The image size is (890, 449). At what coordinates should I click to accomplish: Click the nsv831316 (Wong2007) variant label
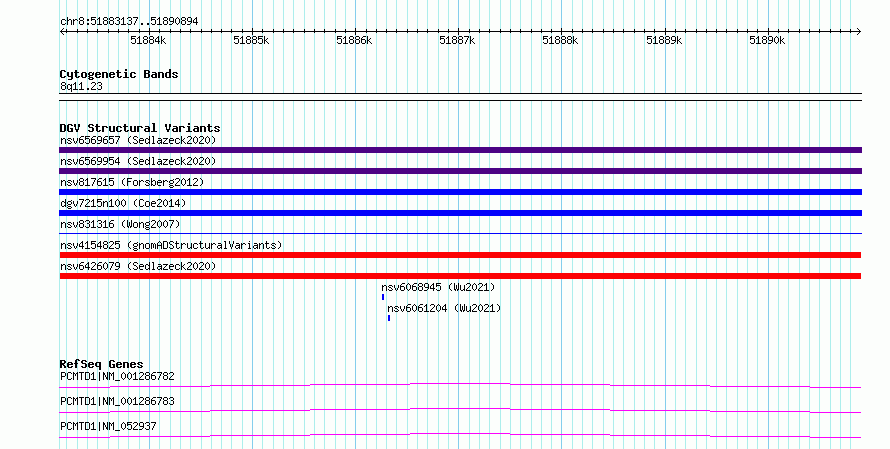(x=120, y=224)
